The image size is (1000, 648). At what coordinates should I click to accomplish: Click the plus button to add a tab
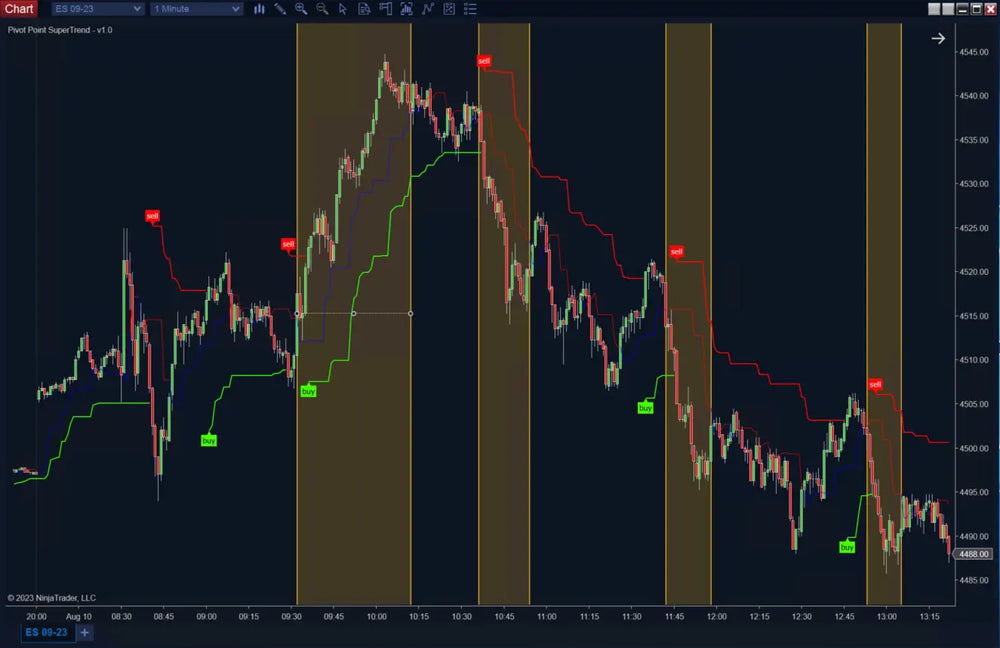(x=84, y=632)
